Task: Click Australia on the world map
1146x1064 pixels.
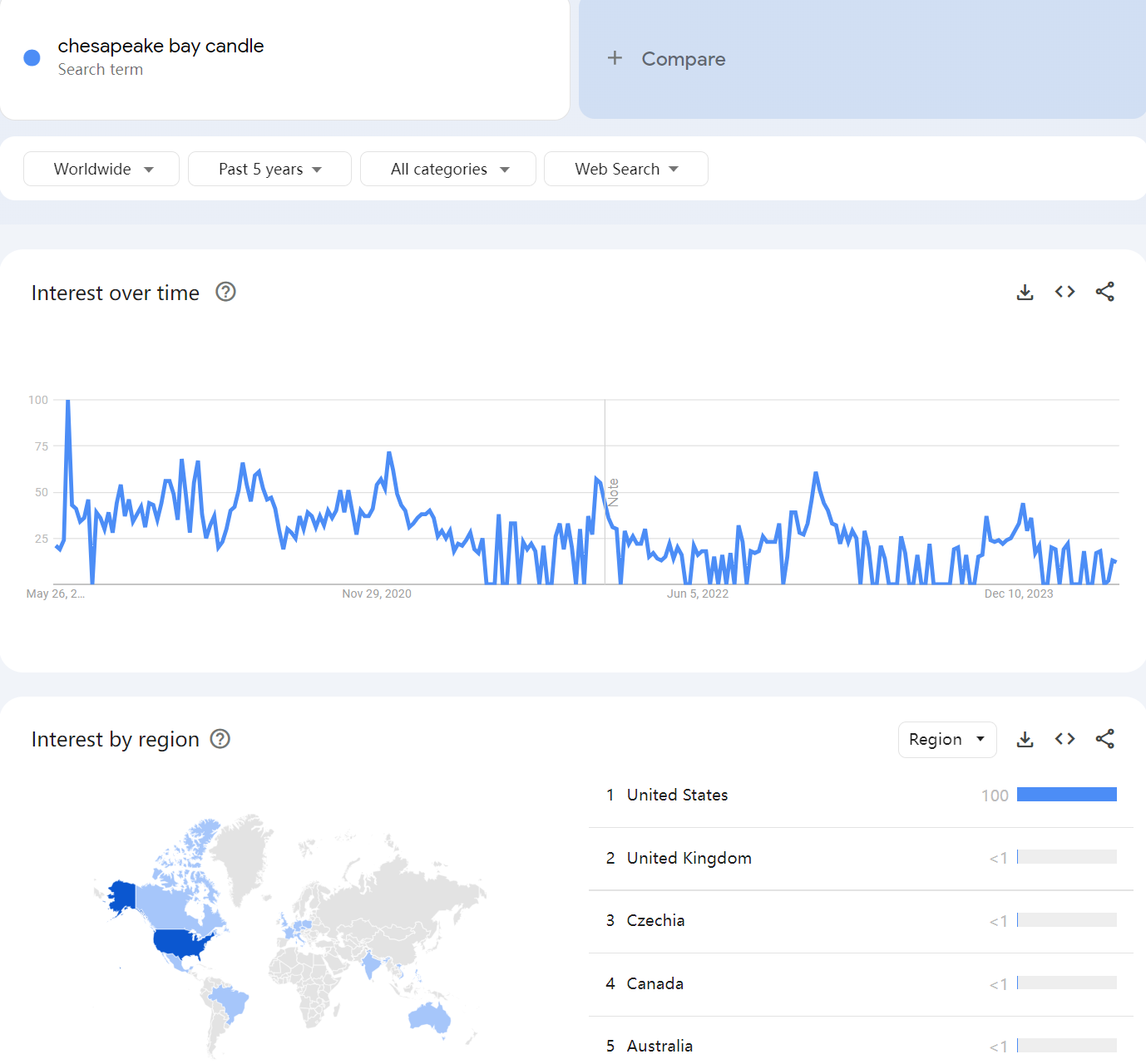Action: coord(429,1017)
